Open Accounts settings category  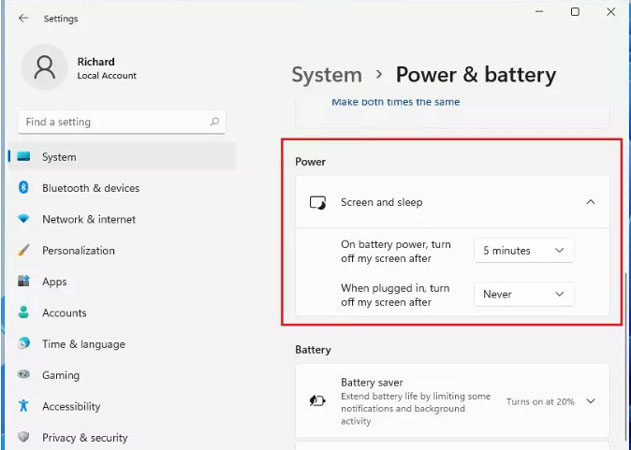pyautogui.click(x=64, y=313)
